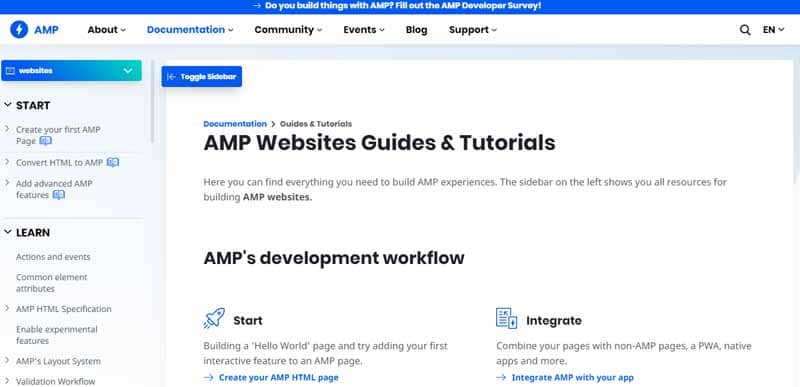Click the AMP's development workflow heading
The width and height of the screenshot is (800, 387).
334,258
